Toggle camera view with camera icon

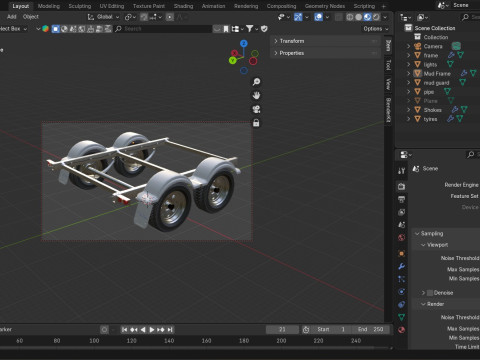click(x=256, y=109)
